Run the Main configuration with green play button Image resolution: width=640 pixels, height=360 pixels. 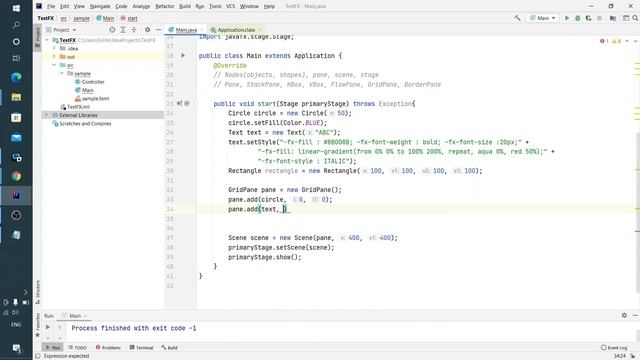coord(567,18)
